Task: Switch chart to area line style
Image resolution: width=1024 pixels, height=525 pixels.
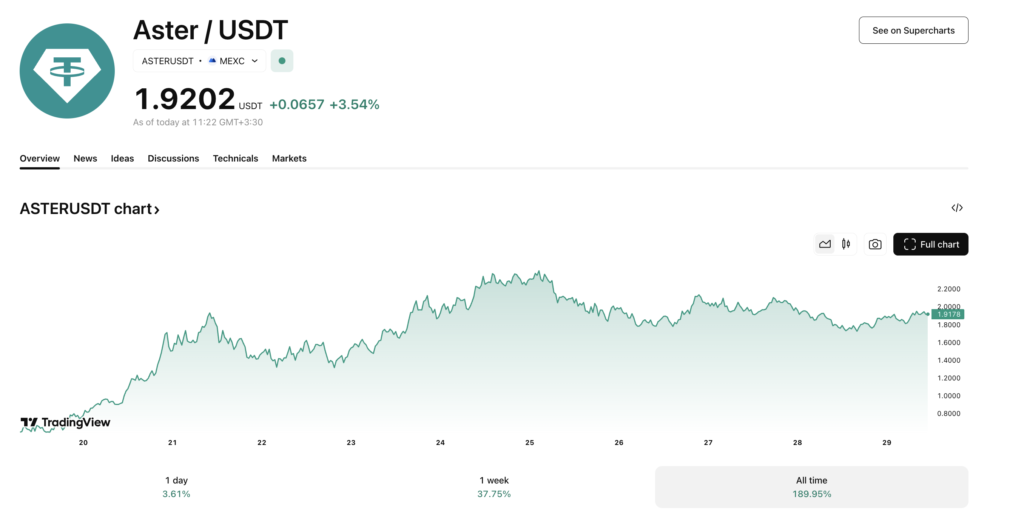Action: pos(825,244)
